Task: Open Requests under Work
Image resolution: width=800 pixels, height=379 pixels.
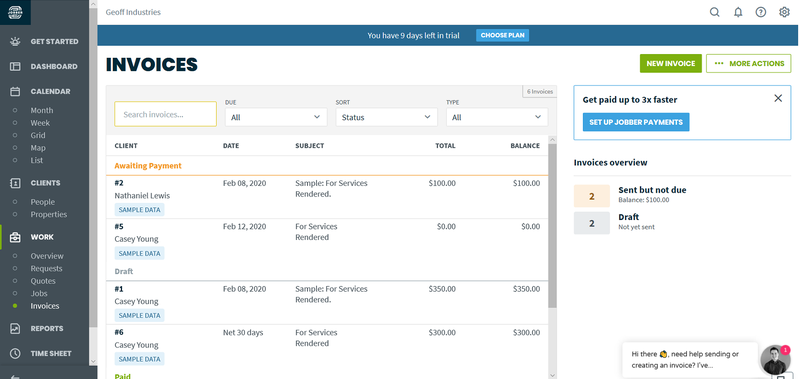Action: (46, 268)
